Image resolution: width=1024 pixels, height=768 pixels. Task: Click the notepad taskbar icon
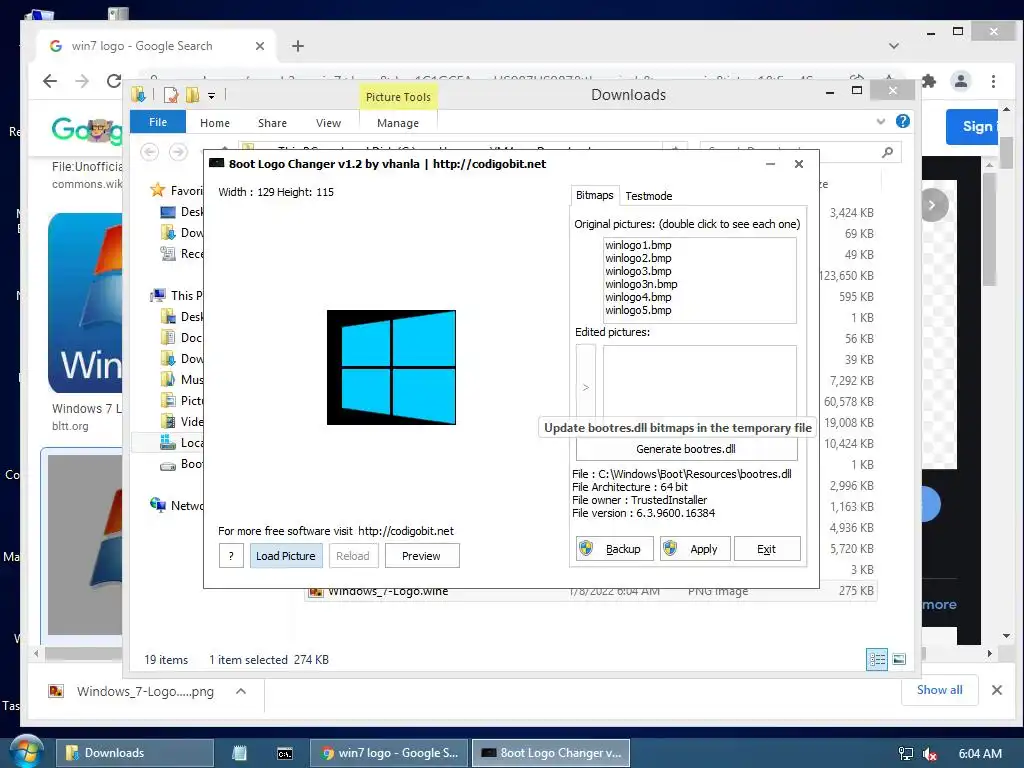click(240, 753)
